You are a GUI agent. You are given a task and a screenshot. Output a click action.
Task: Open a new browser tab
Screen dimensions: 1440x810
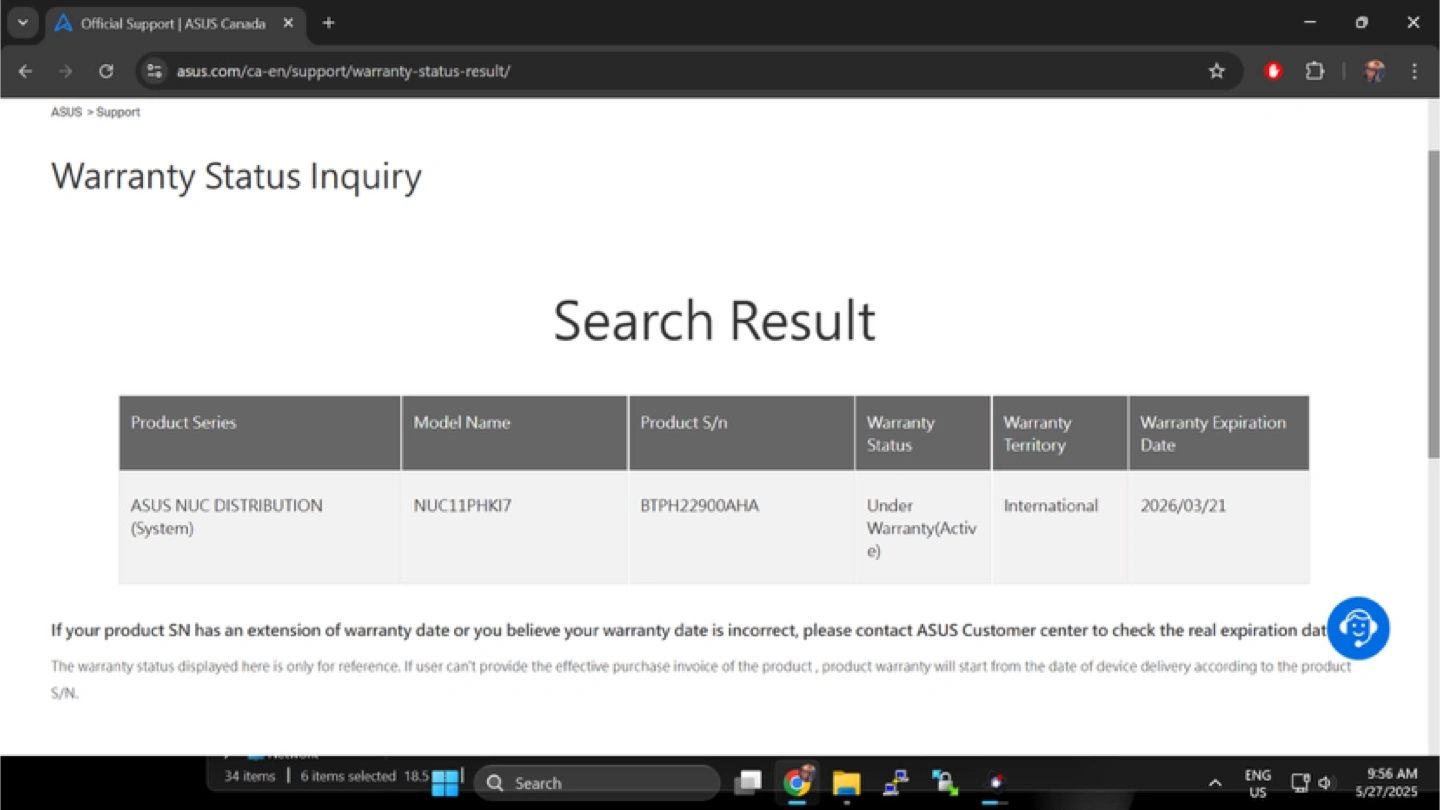point(328,23)
